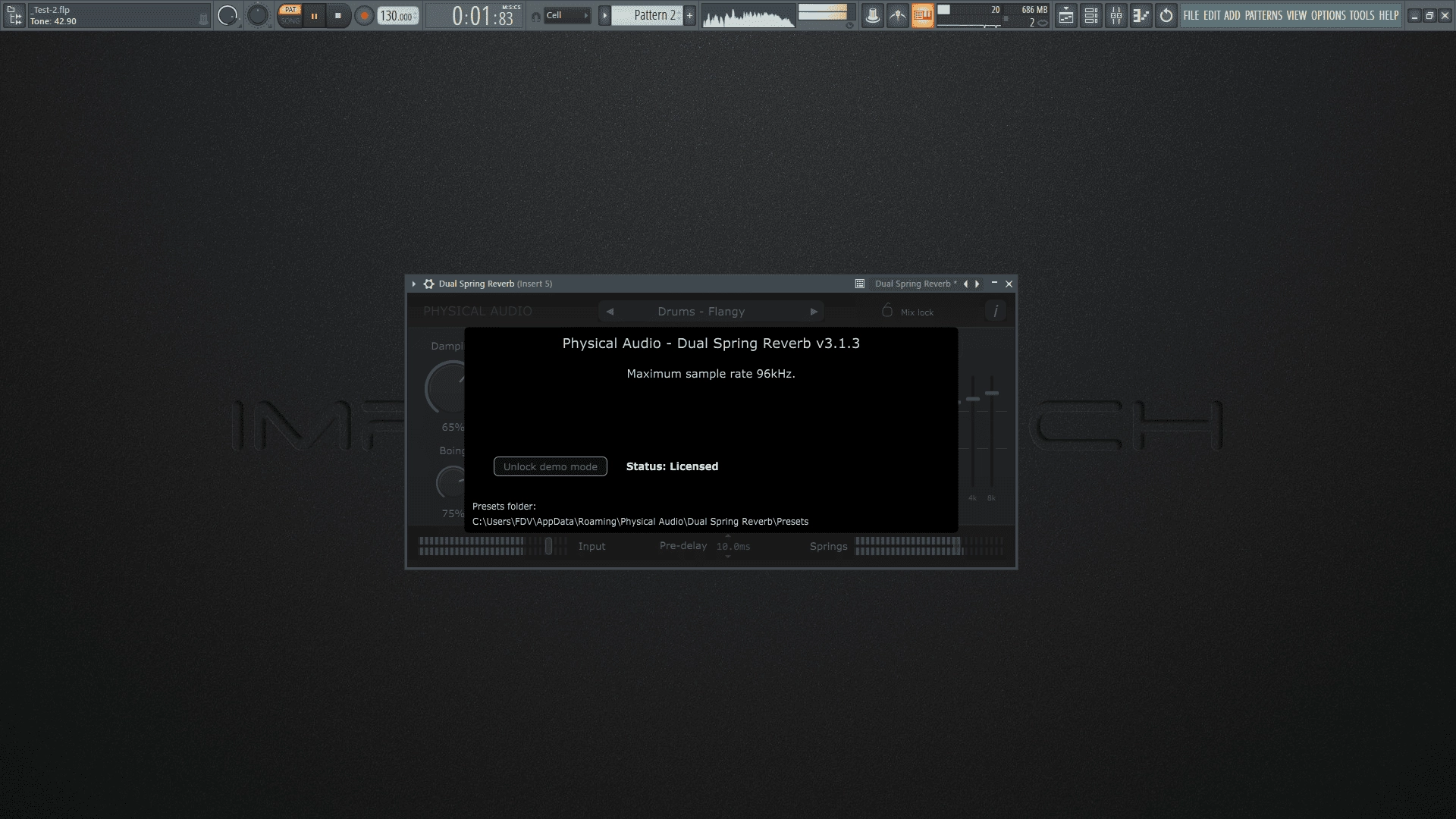
Task: Click the 0:01:83 time display
Action: [482, 16]
